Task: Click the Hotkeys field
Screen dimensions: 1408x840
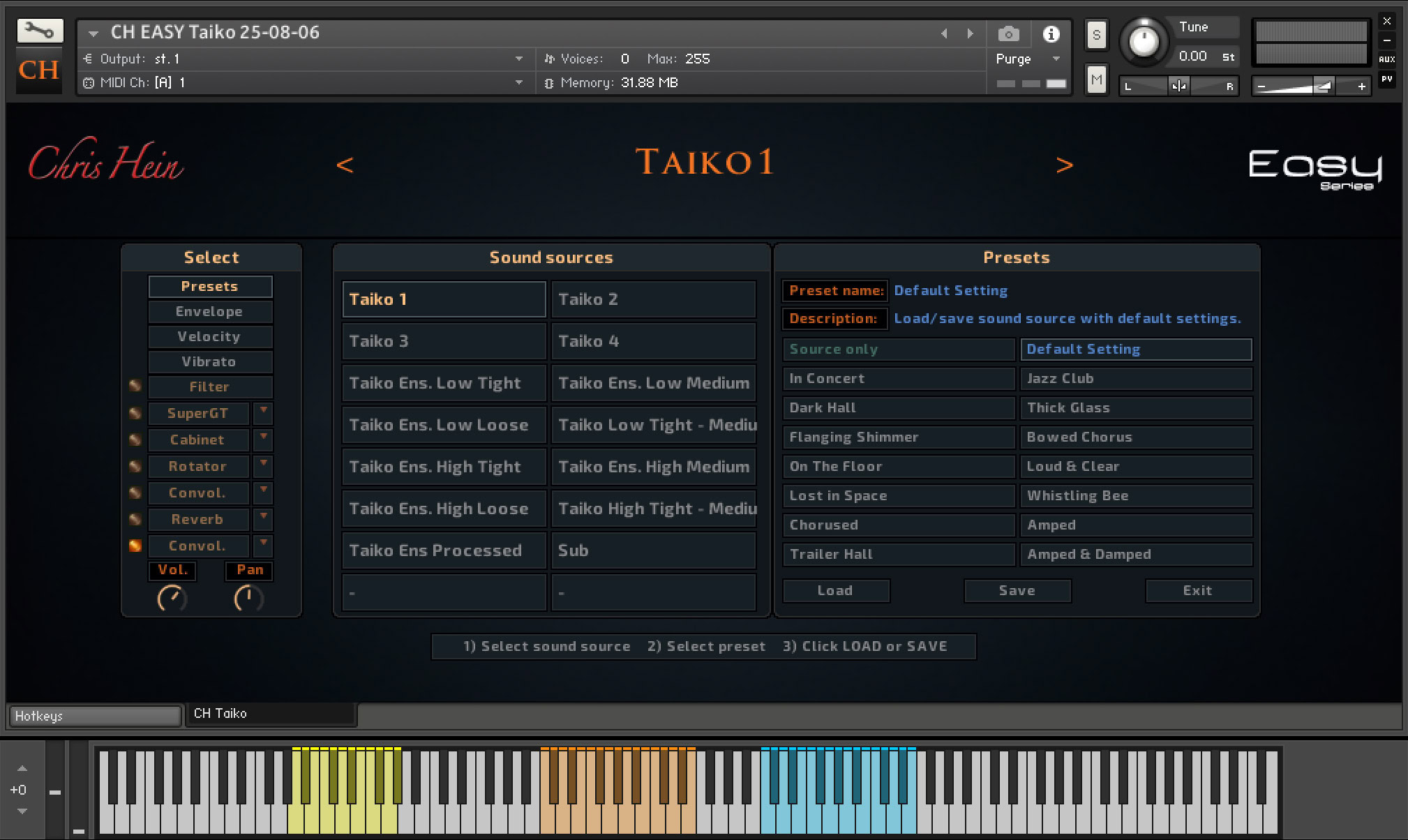Action: click(95, 716)
